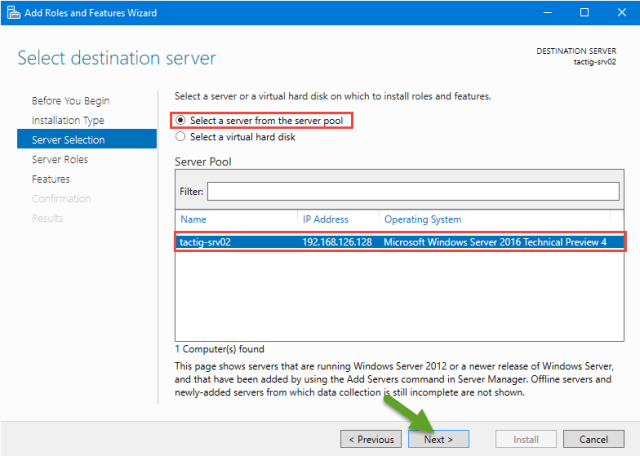
Task: Sort by the Operating System column header
Action: [x=422, y=219]
